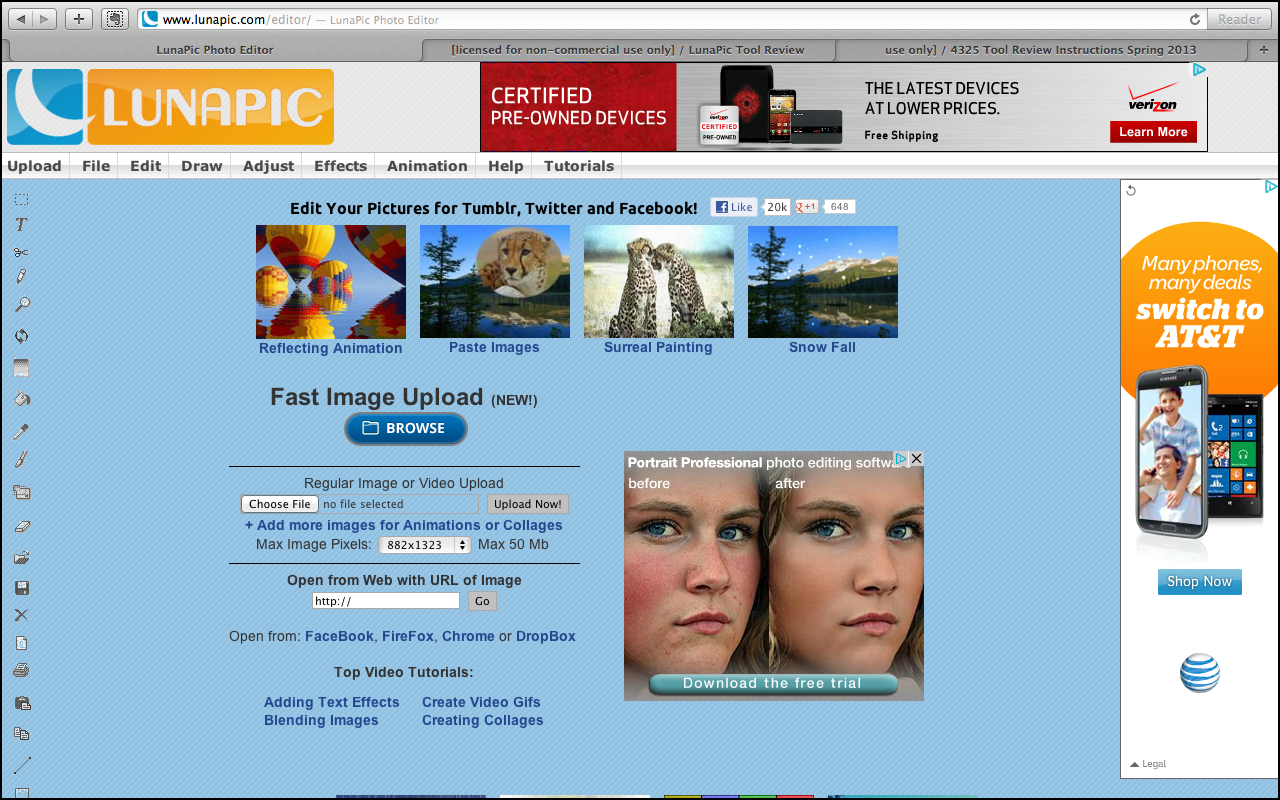Image resolution: width=1280 pixels, height=800 pixels.
Task: Open the Max Image Pixels dropdown
Action: pos(425,545)
